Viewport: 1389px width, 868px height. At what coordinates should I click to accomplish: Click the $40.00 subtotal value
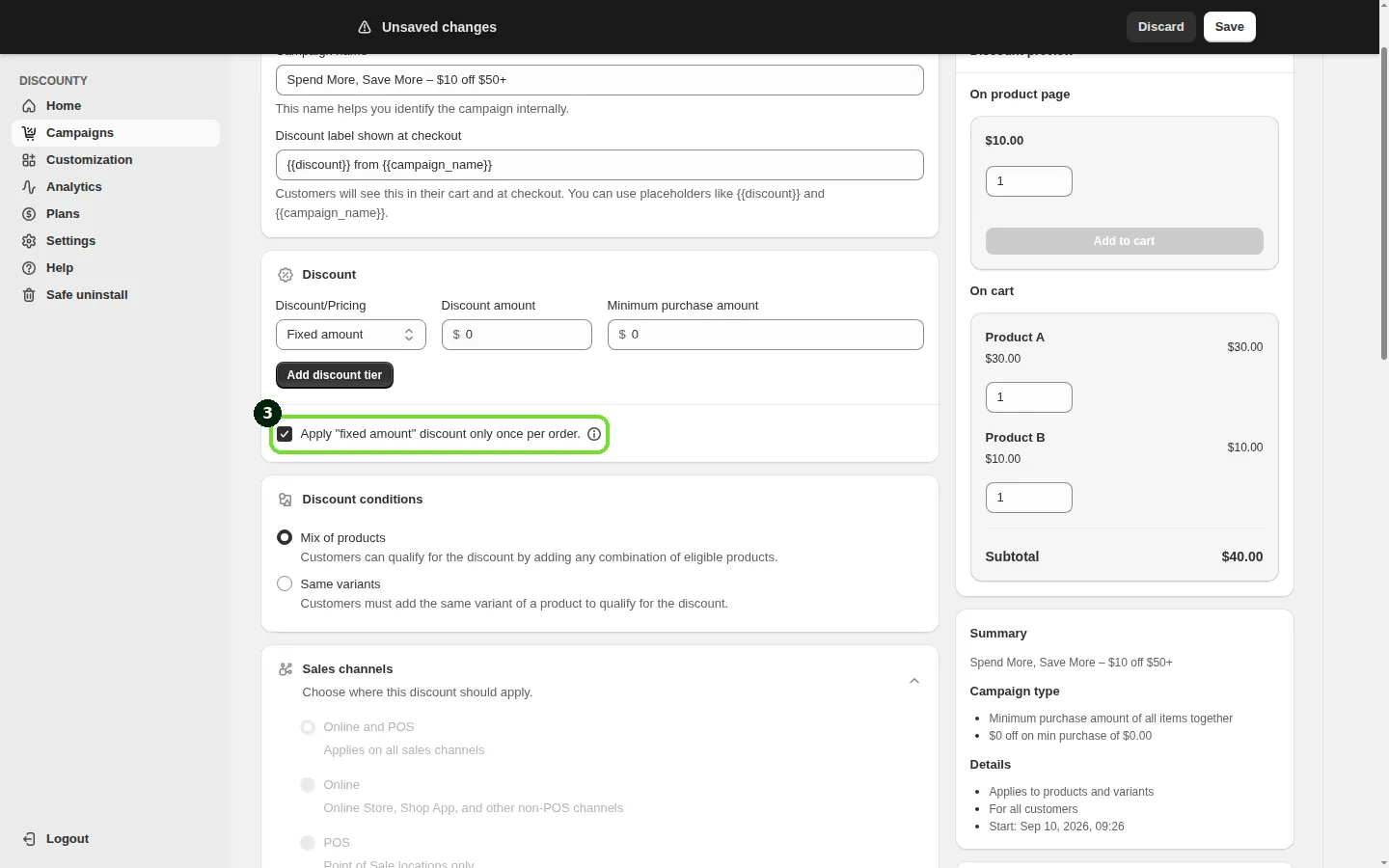tap(1242, 556)
